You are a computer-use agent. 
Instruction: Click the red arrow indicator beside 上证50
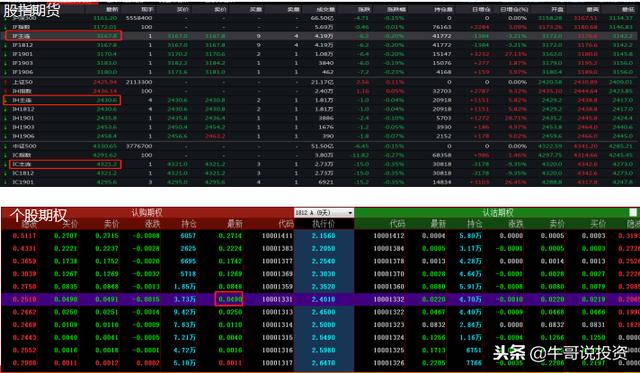click(6, 82)
